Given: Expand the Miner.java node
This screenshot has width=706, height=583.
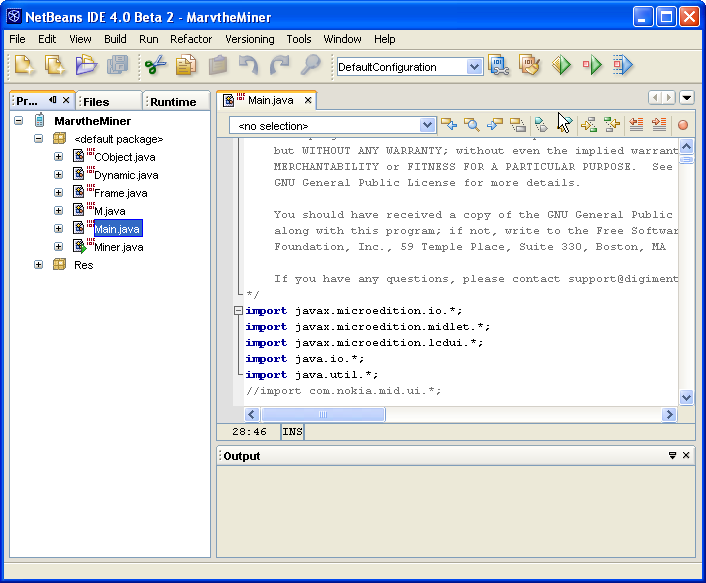Looking at the screenshot, I should 58,247.
